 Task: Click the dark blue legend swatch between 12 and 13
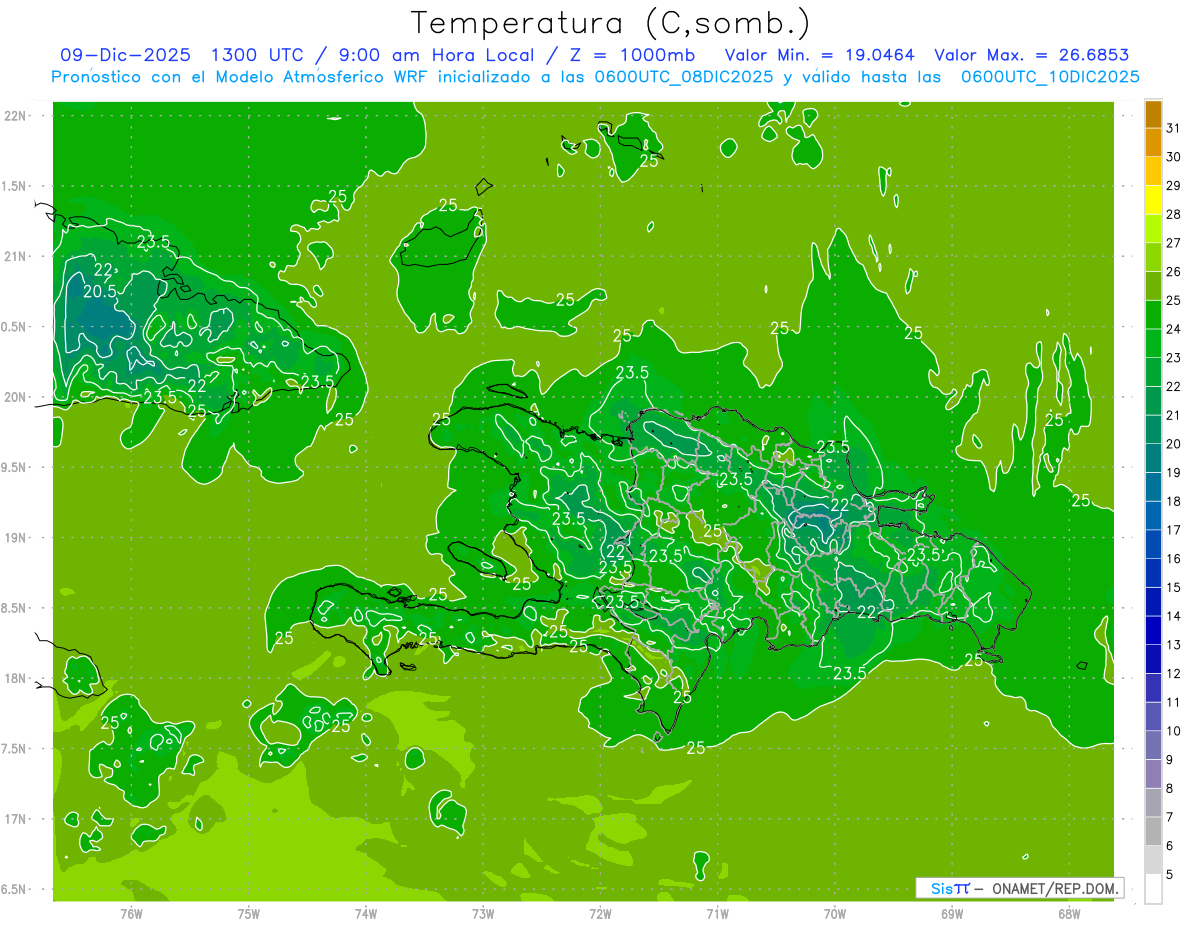click(x=1153, y=659)
